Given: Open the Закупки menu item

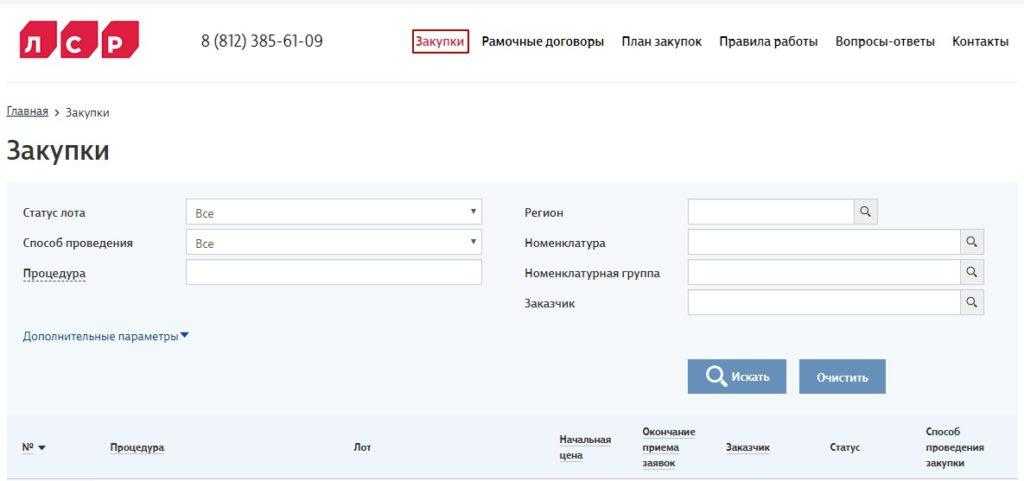Looking at the screenshot, I should [440, 42].
